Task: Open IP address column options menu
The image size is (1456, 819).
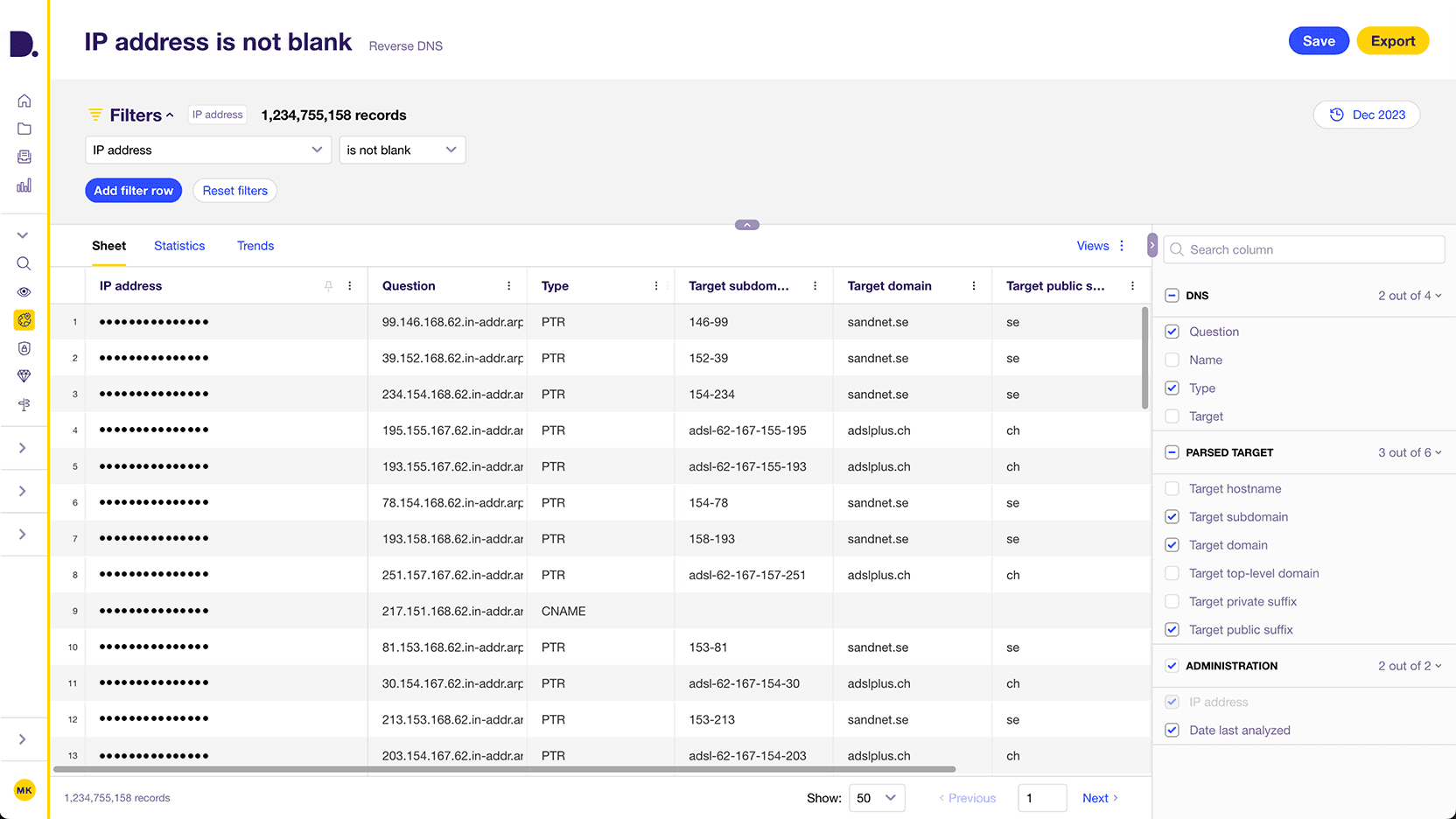Action: click(x=350, y=286)
